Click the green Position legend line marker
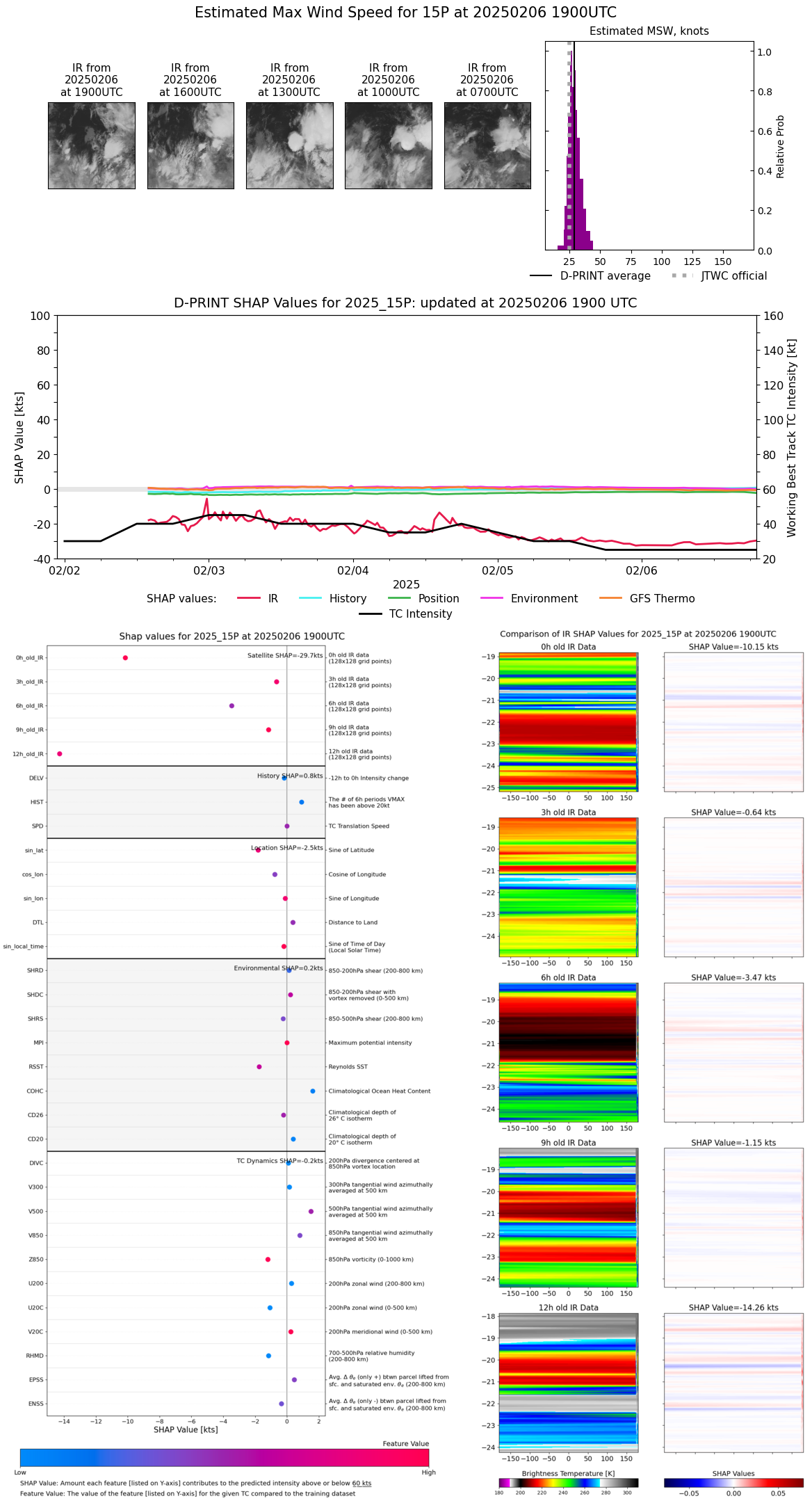This screenshot has height=1501, width=812. click(x=399, y=598)
